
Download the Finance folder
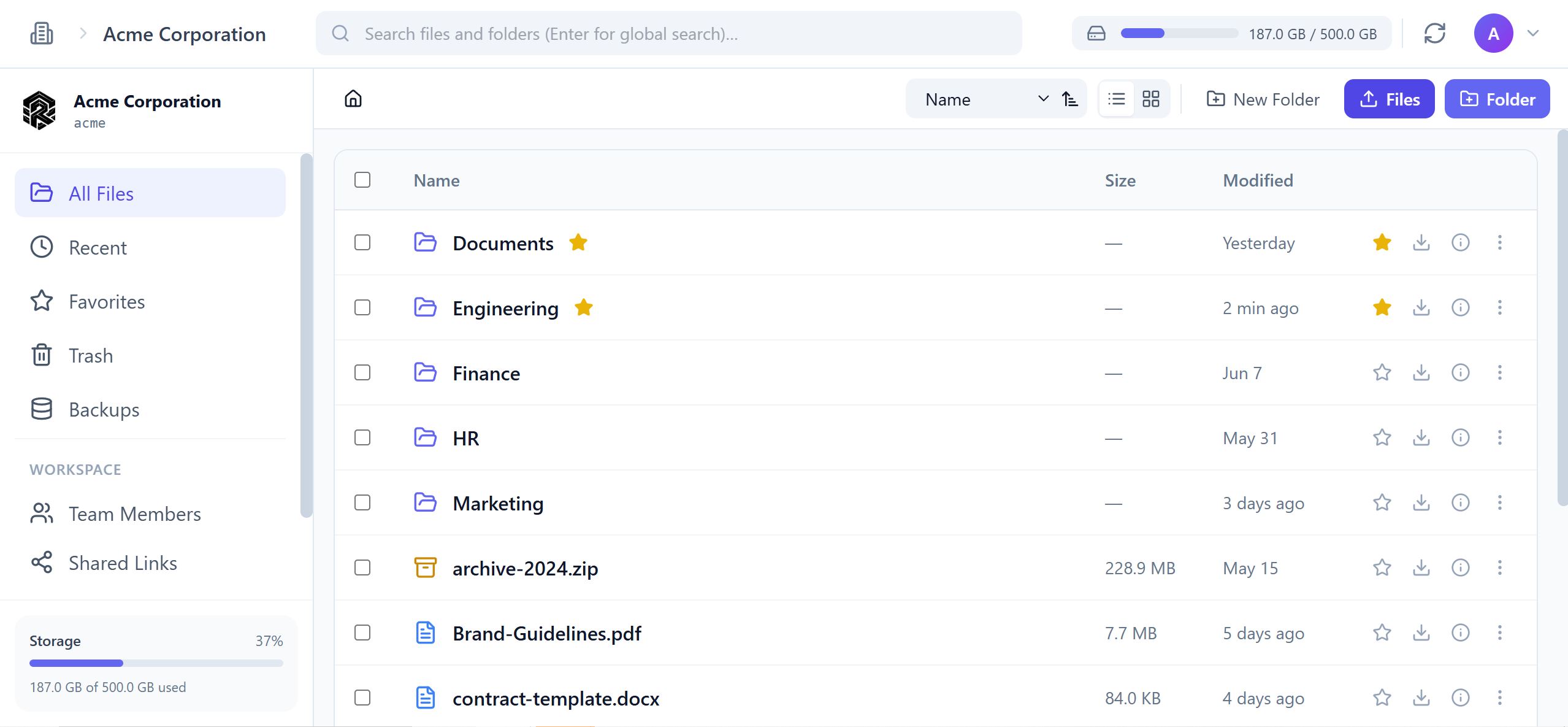pyautogui.click(x=1421, y=372)
